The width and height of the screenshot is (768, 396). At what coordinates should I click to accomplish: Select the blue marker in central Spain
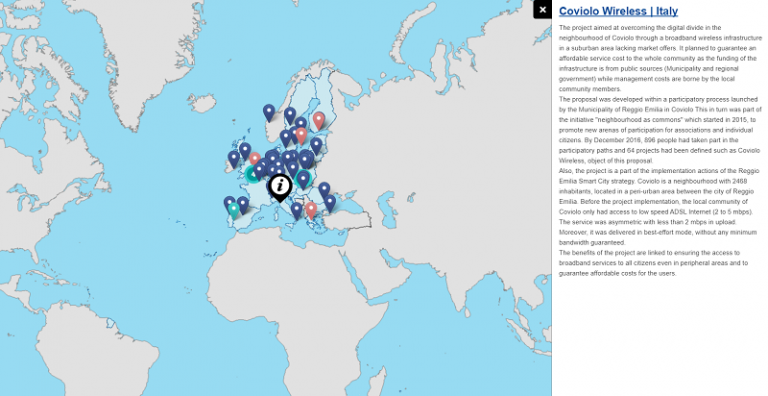[x=243, y=205]
